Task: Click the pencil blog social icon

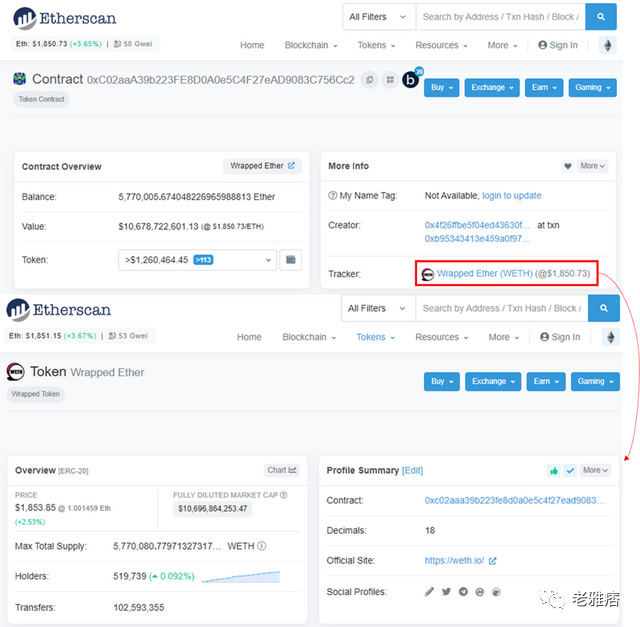Action: click(x=429, y=591)
